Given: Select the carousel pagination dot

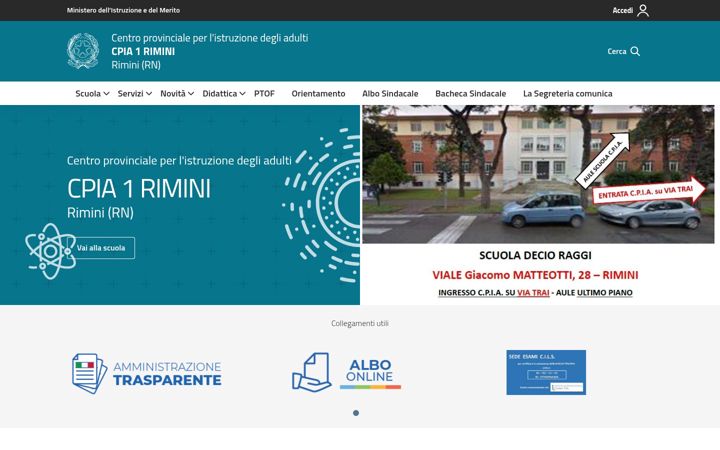Looking at the screenshot, I should pyautogui.click(x=356, y=413).
